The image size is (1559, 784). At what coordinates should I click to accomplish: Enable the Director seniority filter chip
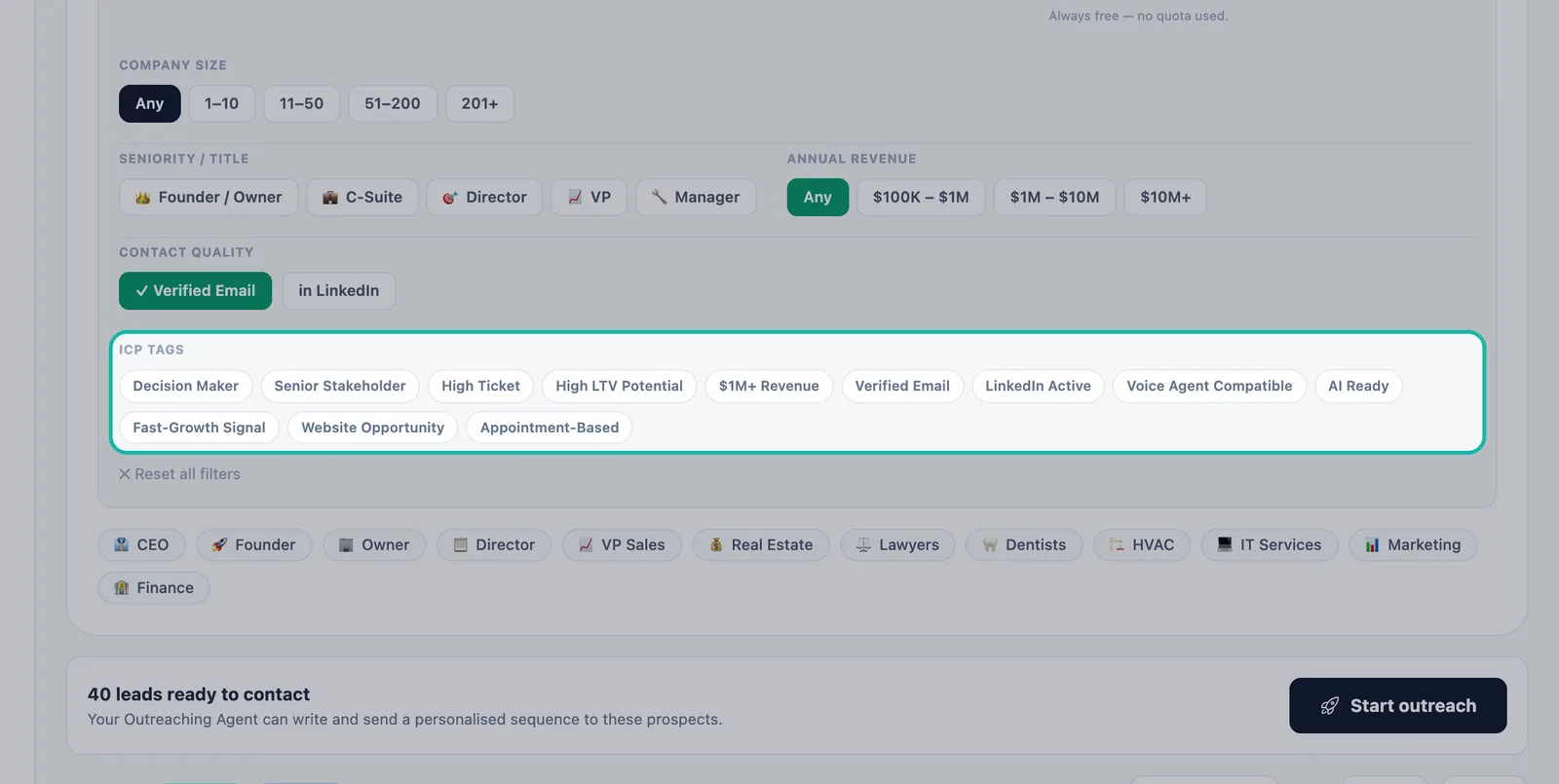(484, 197)
